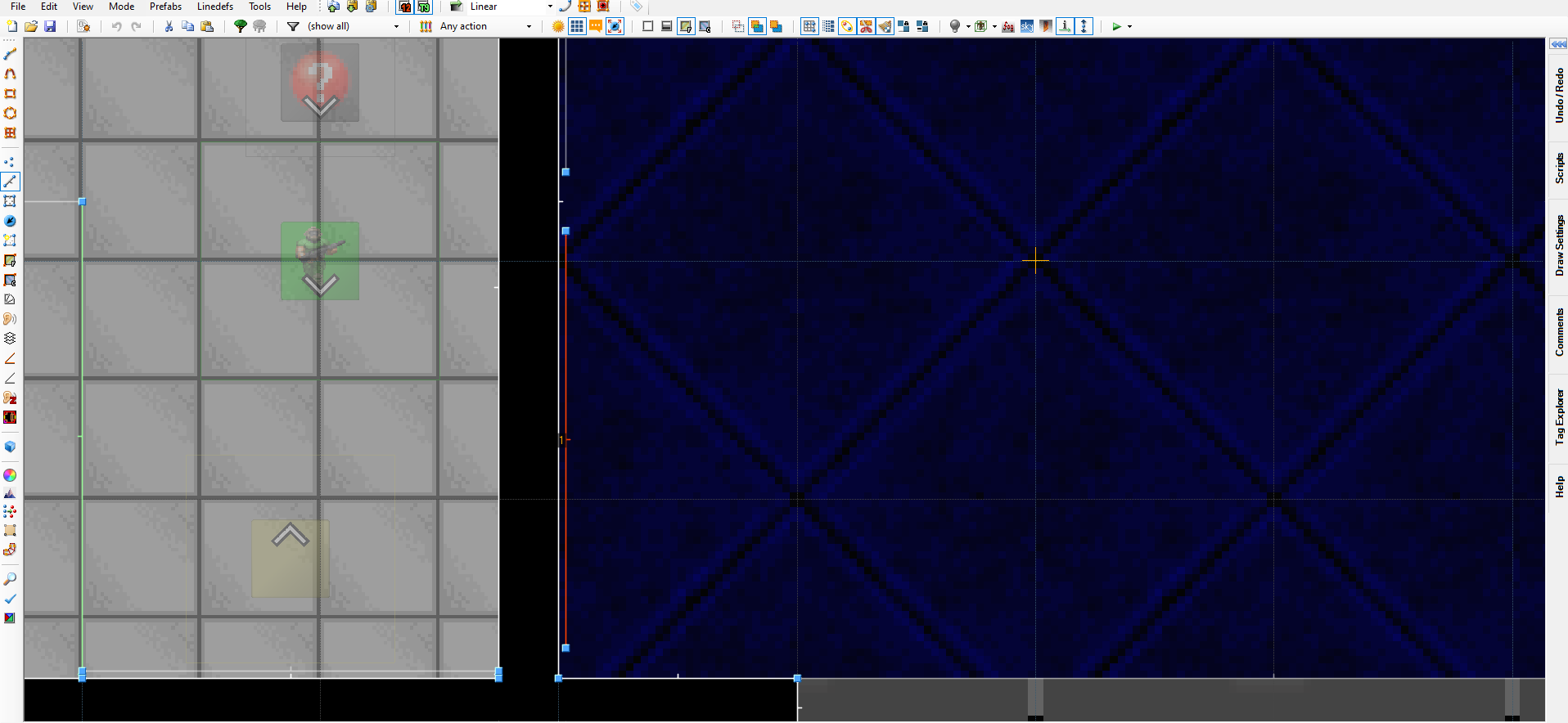Select ceiling textures view mode
1568x723 pixels.
(705, 26)
